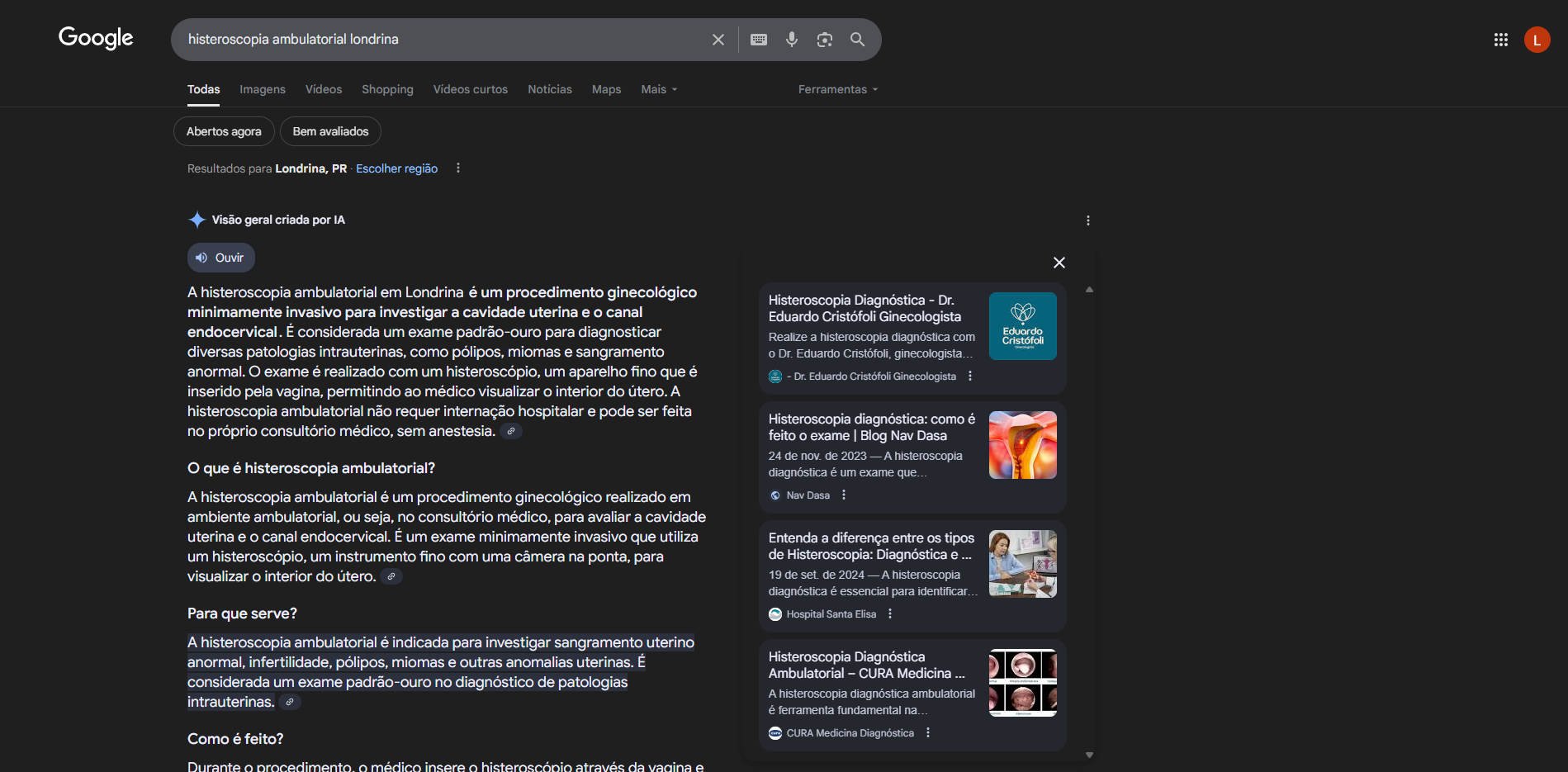Open AI overview three-dot options menu
The width and height of the screenshot is (1568, 772).
coord(1088,220)
